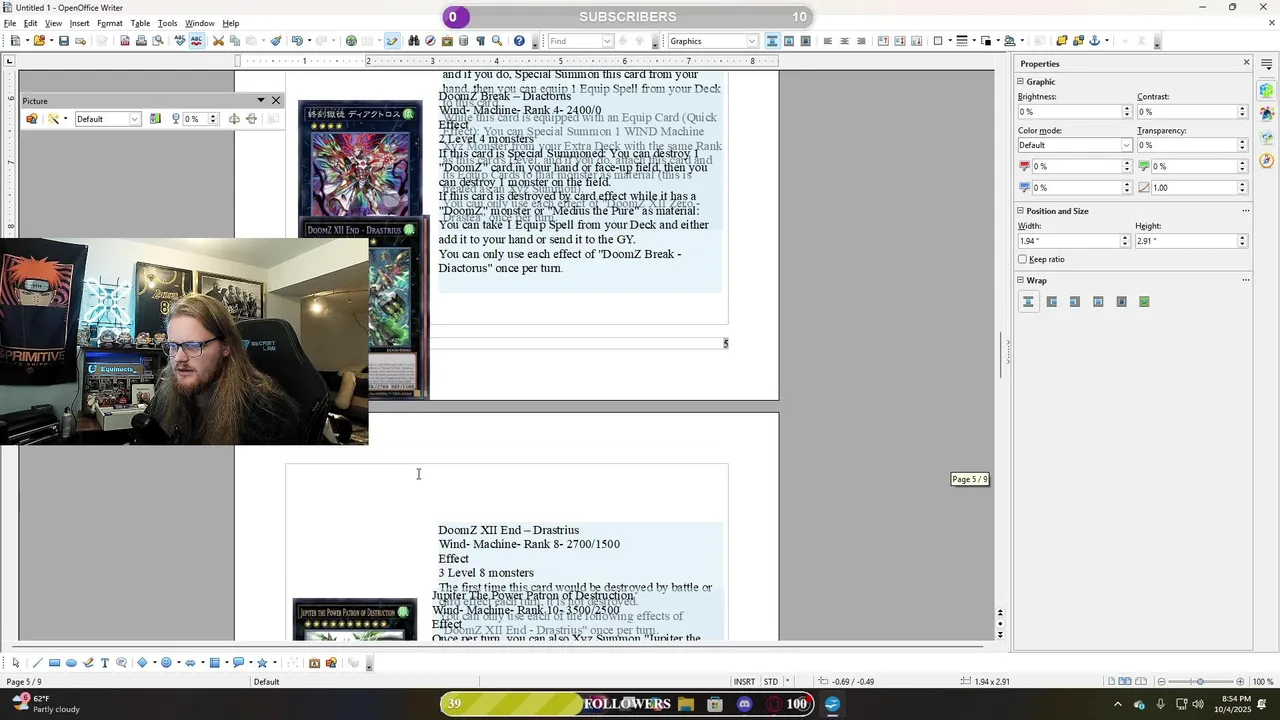Open Position and Size more options
This screenshot has height=720, width=1280.
coord(1246,211)
